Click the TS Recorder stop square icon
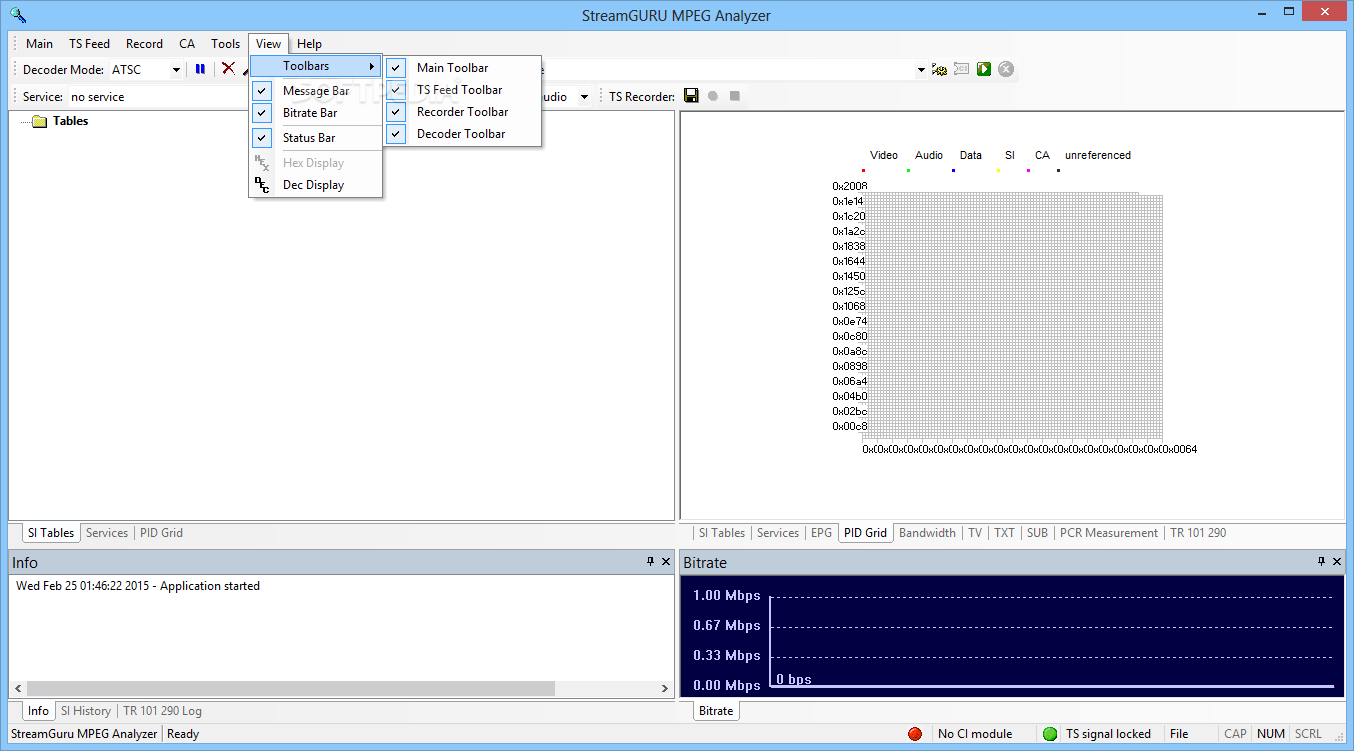 [x=735, y=96]
